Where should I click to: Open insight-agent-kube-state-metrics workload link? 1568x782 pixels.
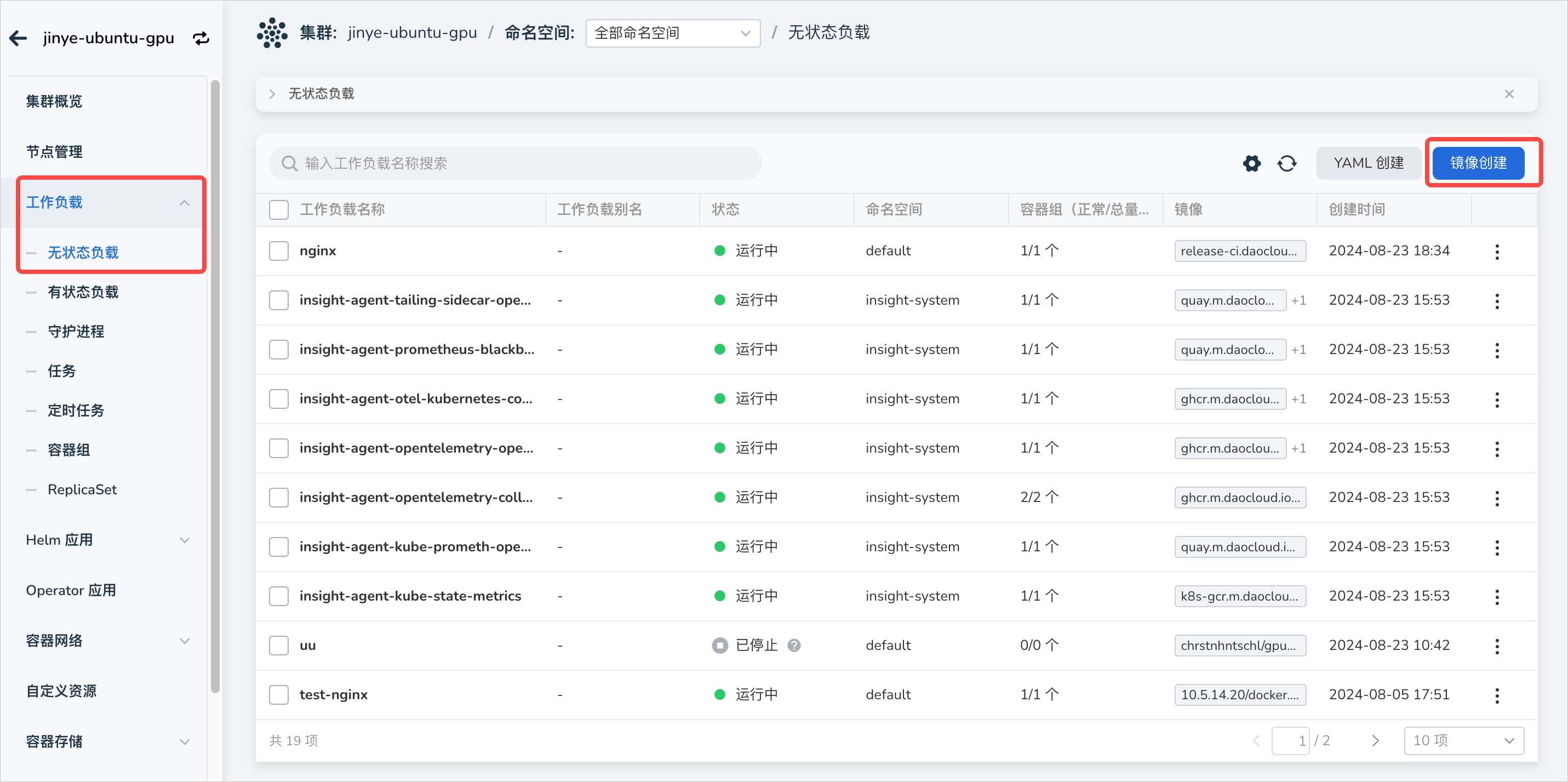point(410,596)
